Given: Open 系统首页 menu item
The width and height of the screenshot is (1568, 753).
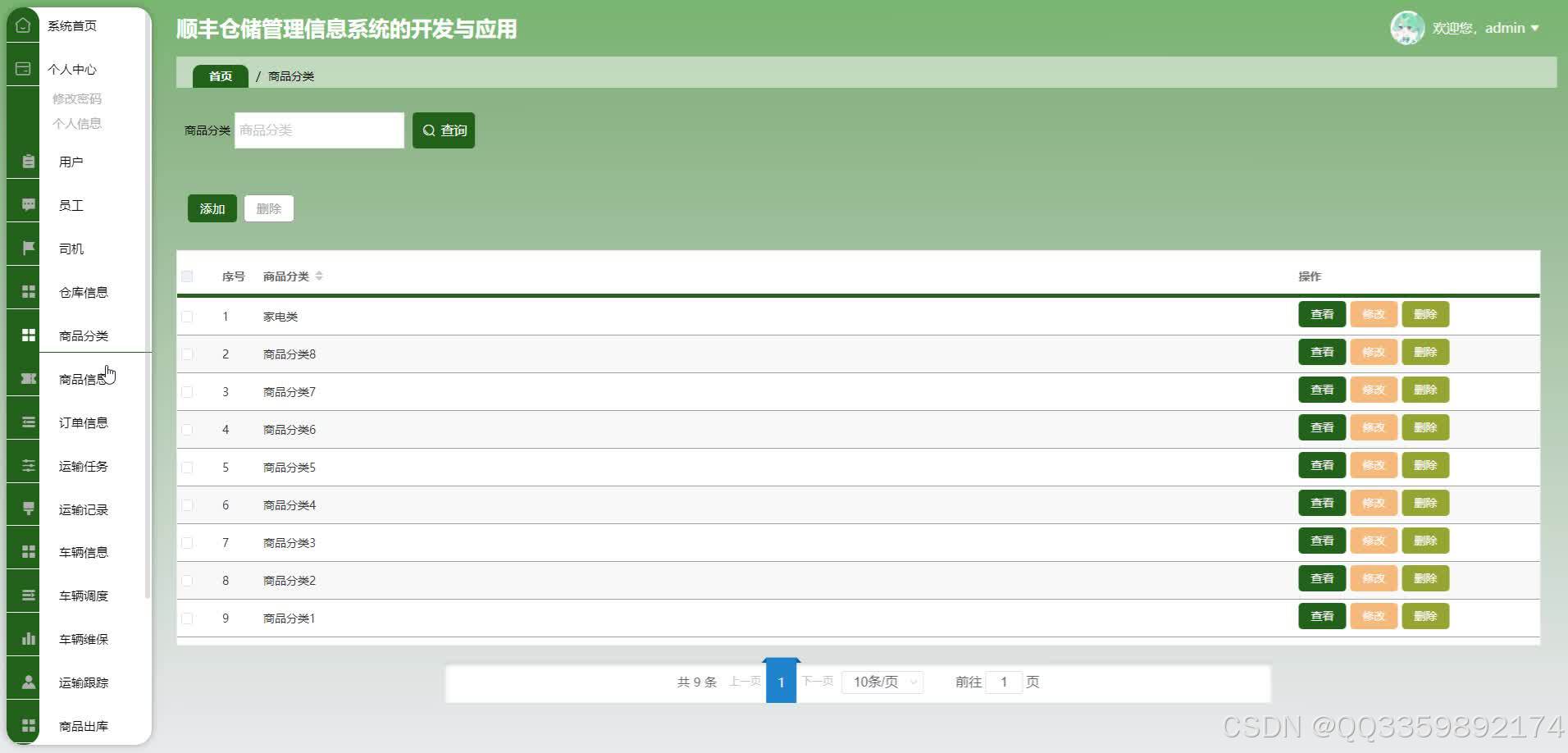Looking at the screenshot, I should [x=72, y=25].
